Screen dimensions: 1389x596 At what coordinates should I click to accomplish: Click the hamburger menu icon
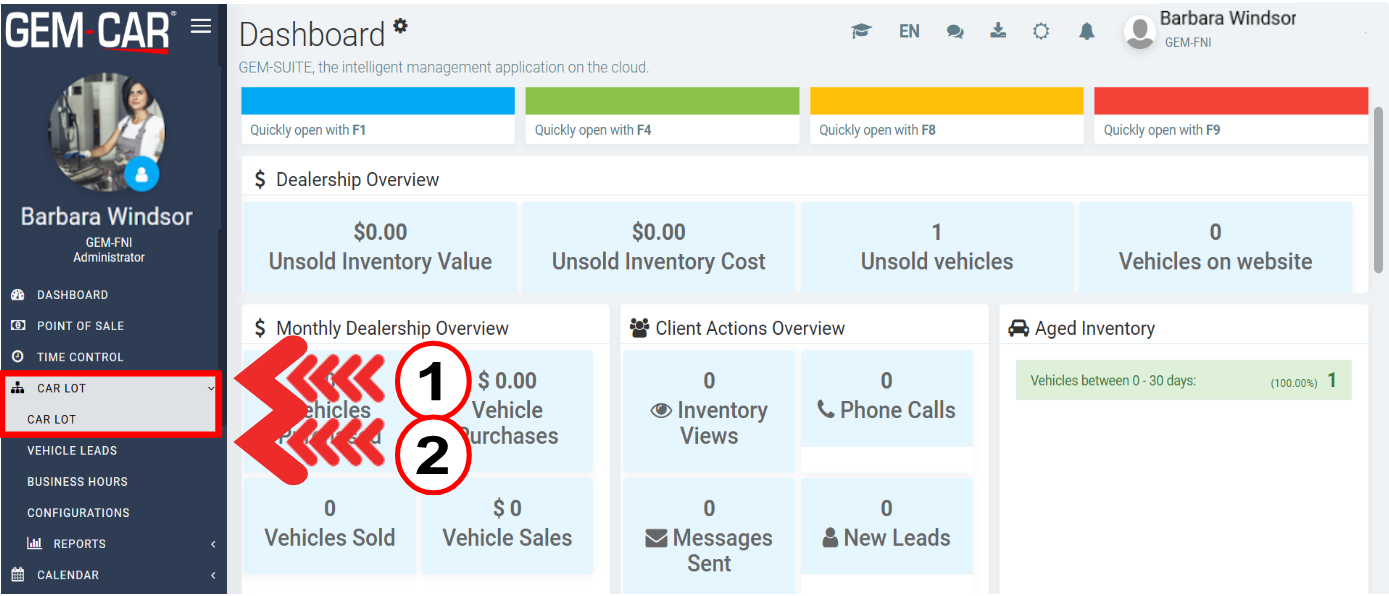point(201,26)
